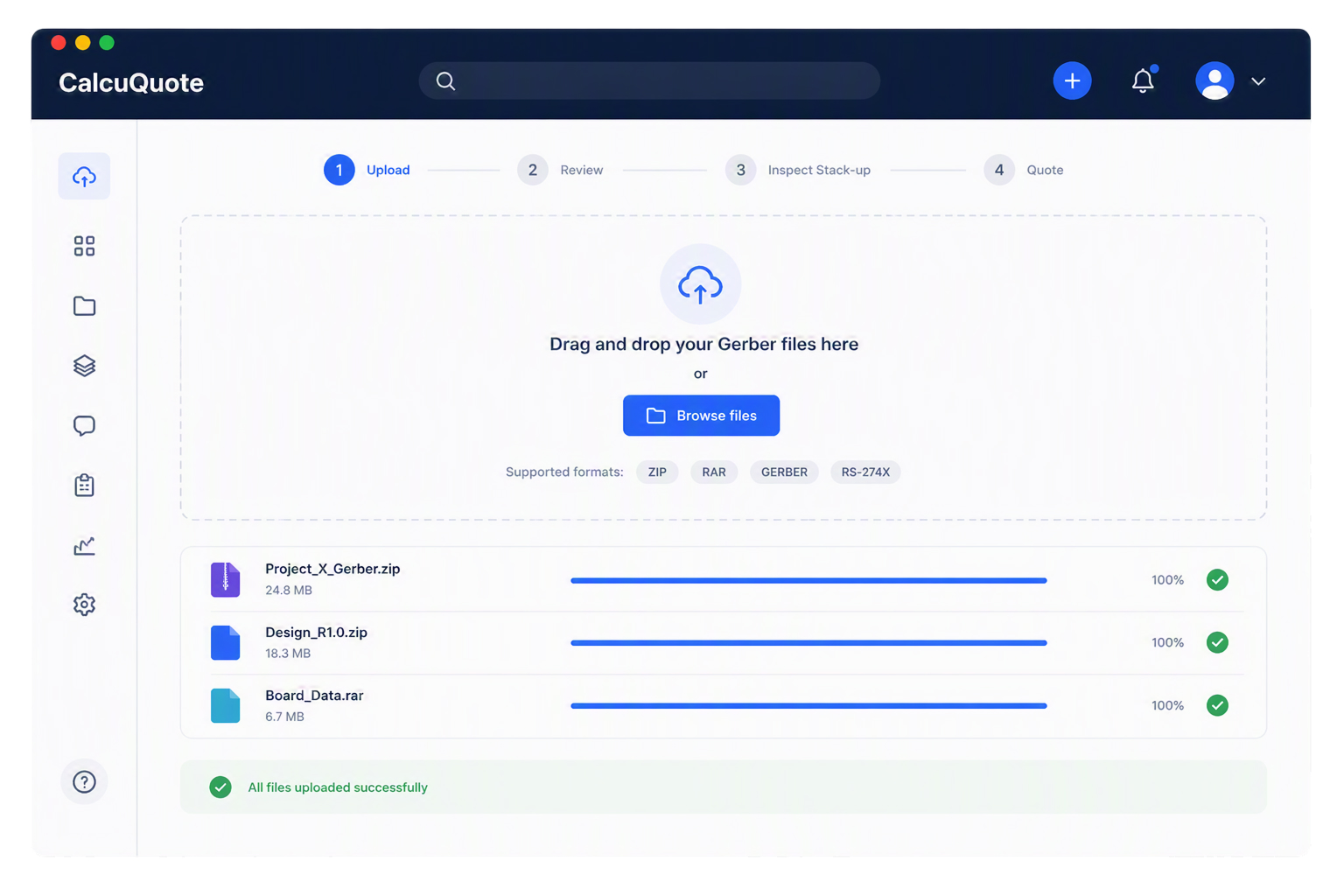
Task: Go to step 2 Review
Action: click(560, 170)
